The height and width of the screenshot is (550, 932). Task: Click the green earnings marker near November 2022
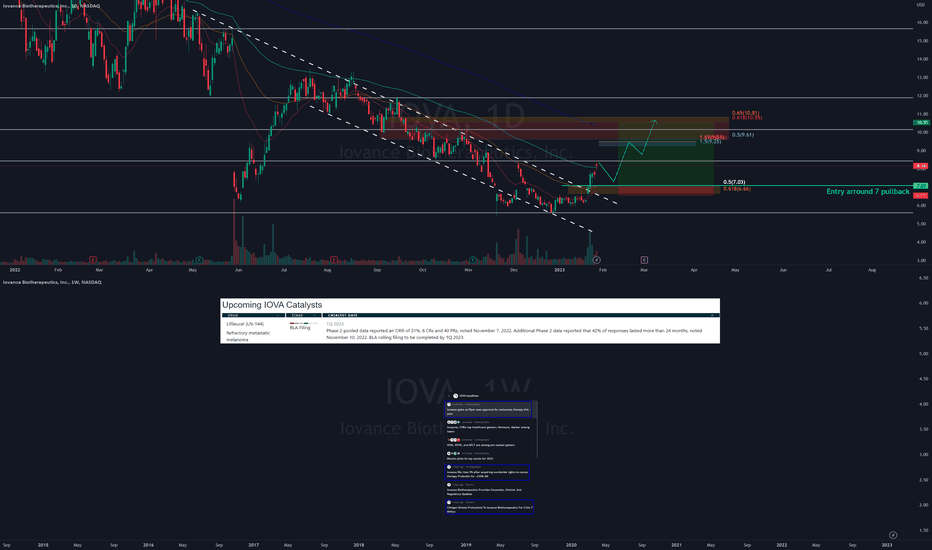pos(473,260)
